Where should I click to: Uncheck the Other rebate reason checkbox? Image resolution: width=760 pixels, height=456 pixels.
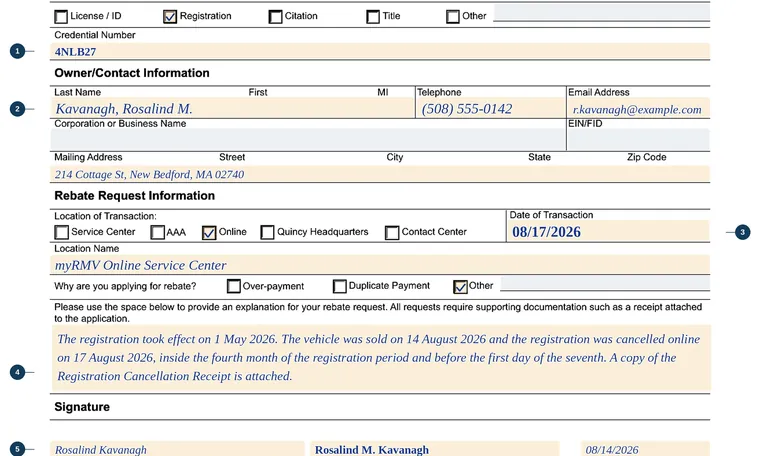(460, 286)
